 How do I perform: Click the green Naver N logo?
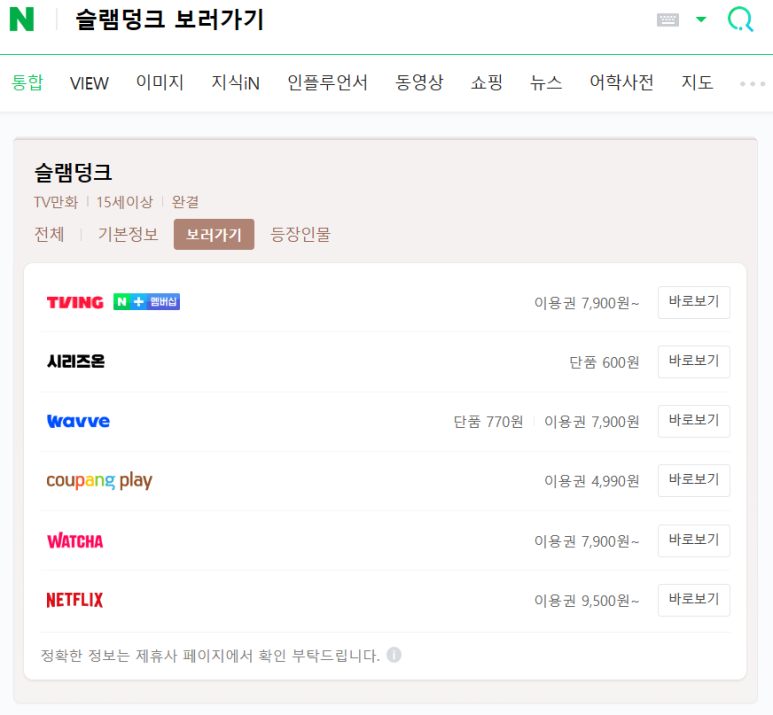click(x=22, y=19)
